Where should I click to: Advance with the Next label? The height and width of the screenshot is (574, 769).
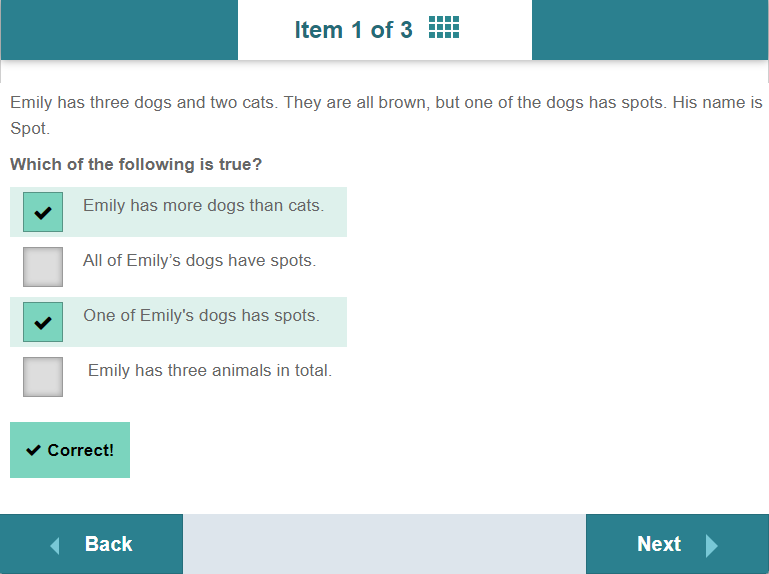pos(659,544)
